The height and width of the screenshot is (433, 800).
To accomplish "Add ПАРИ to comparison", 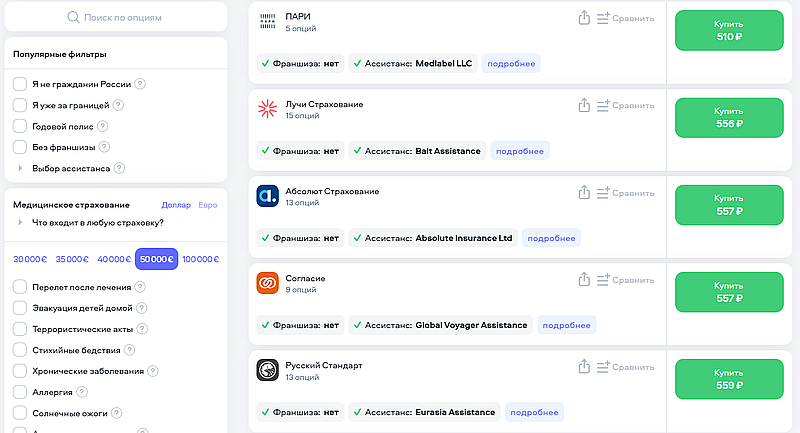I will click(x=626, y=18).
